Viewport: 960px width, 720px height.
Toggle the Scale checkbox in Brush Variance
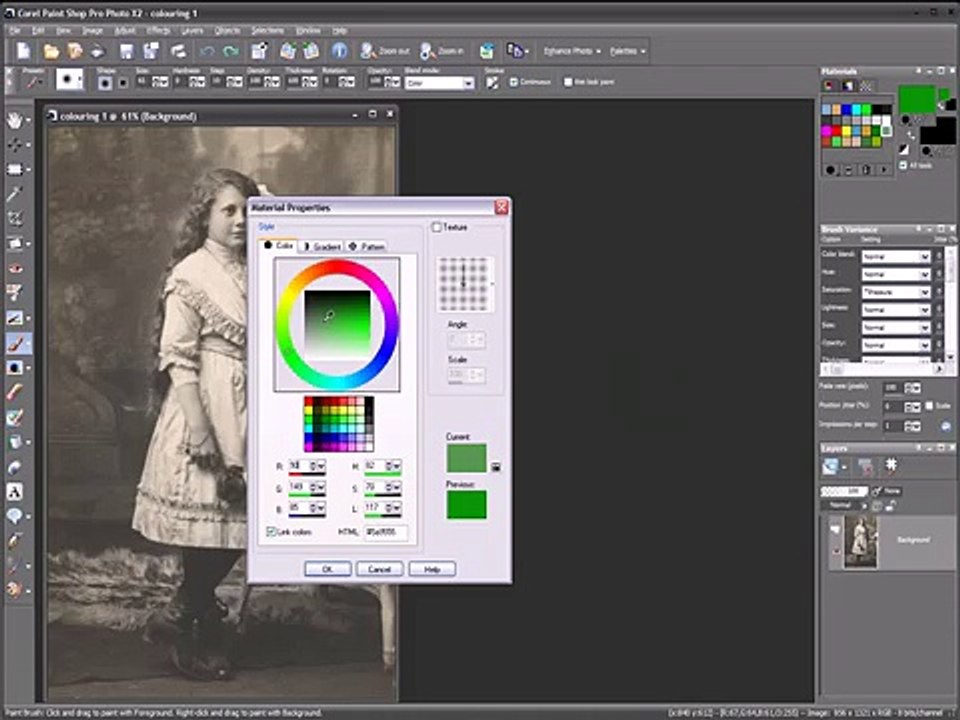929,405
